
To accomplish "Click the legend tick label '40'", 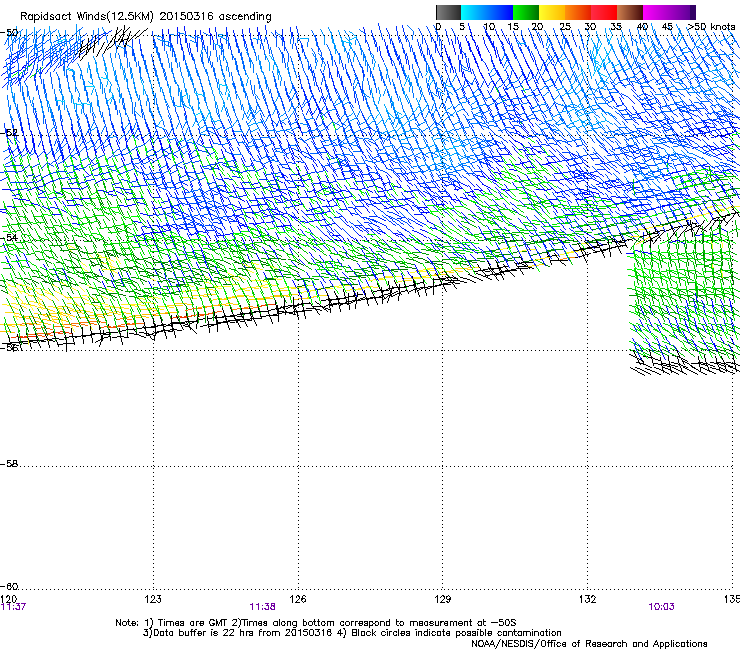I will 642,27.
